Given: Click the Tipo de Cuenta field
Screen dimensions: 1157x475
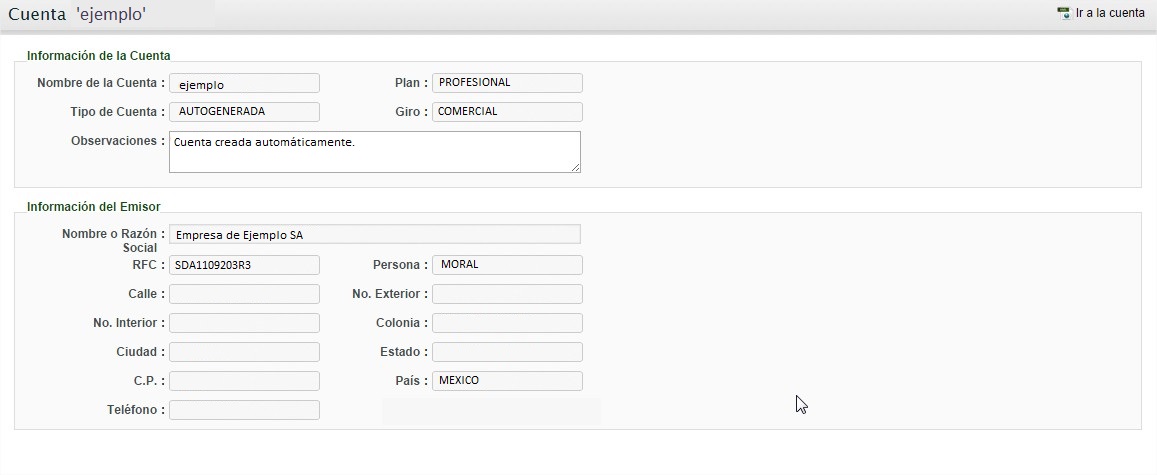Looking at the screenshot, I should point(244,112).
